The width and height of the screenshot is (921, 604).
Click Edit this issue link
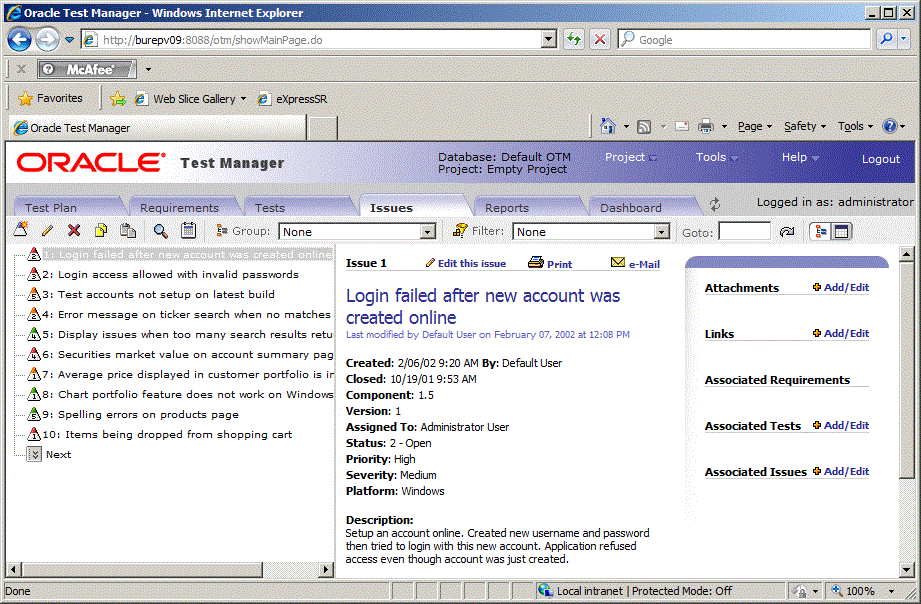(x=472, y=263)
